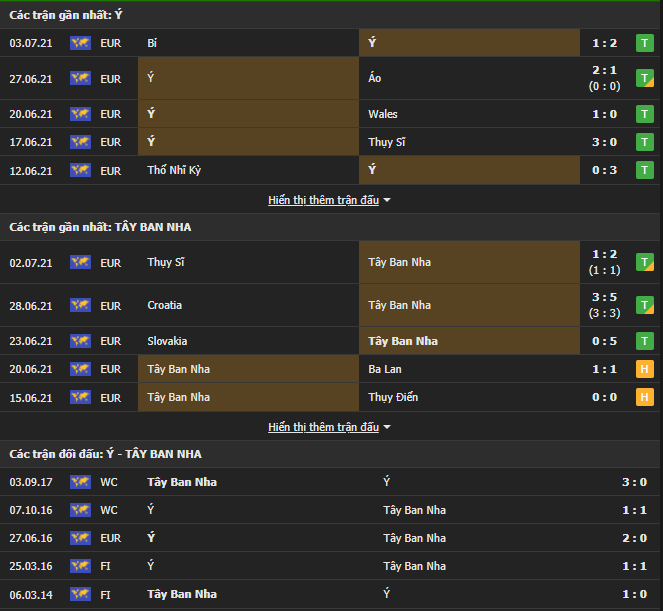
Task: Click the flag icon for Thổ Nhĩ Kỳ match
Action: click(x=80, y=170)
